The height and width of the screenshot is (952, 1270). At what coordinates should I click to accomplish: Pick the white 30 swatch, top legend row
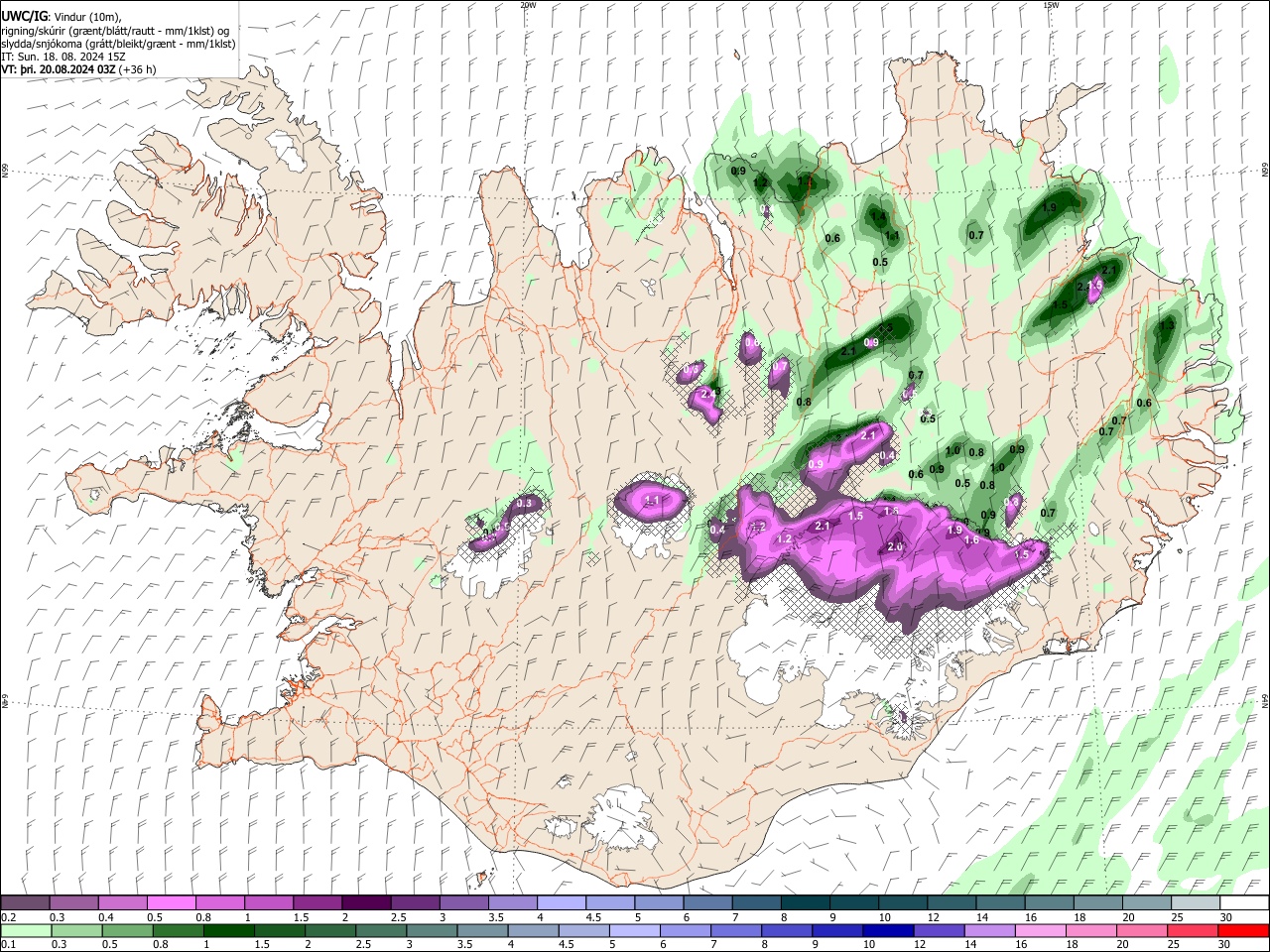(x=1245, y=903)
